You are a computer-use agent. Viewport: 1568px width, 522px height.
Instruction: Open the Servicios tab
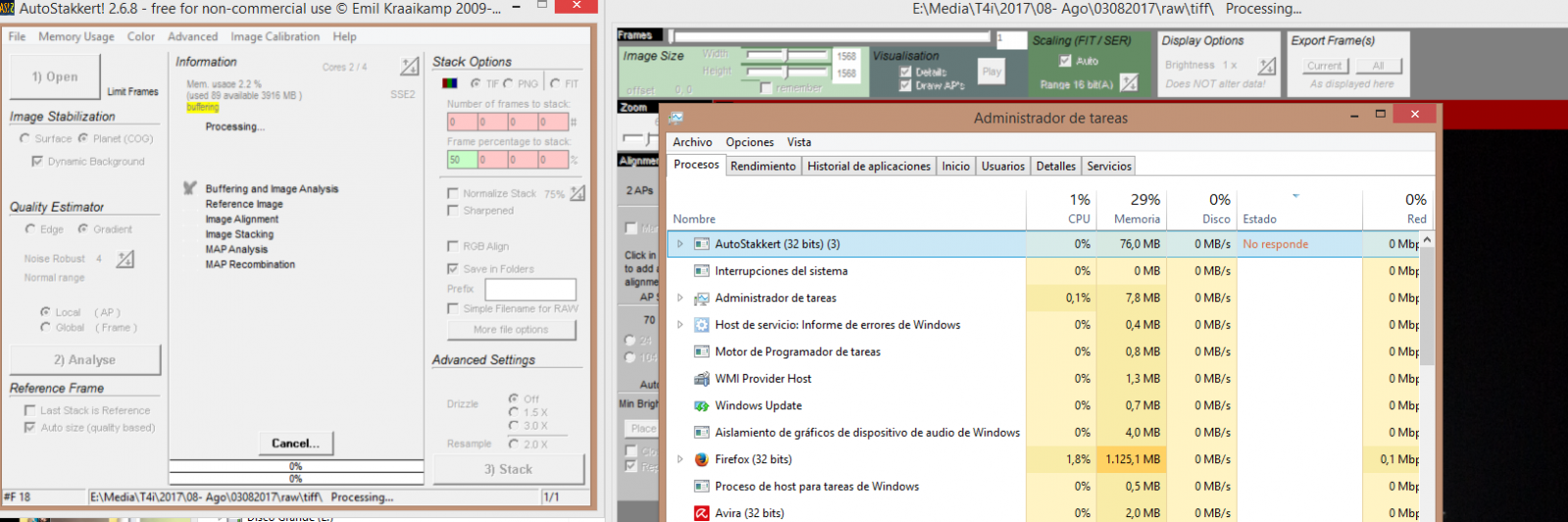point(1109,166)
